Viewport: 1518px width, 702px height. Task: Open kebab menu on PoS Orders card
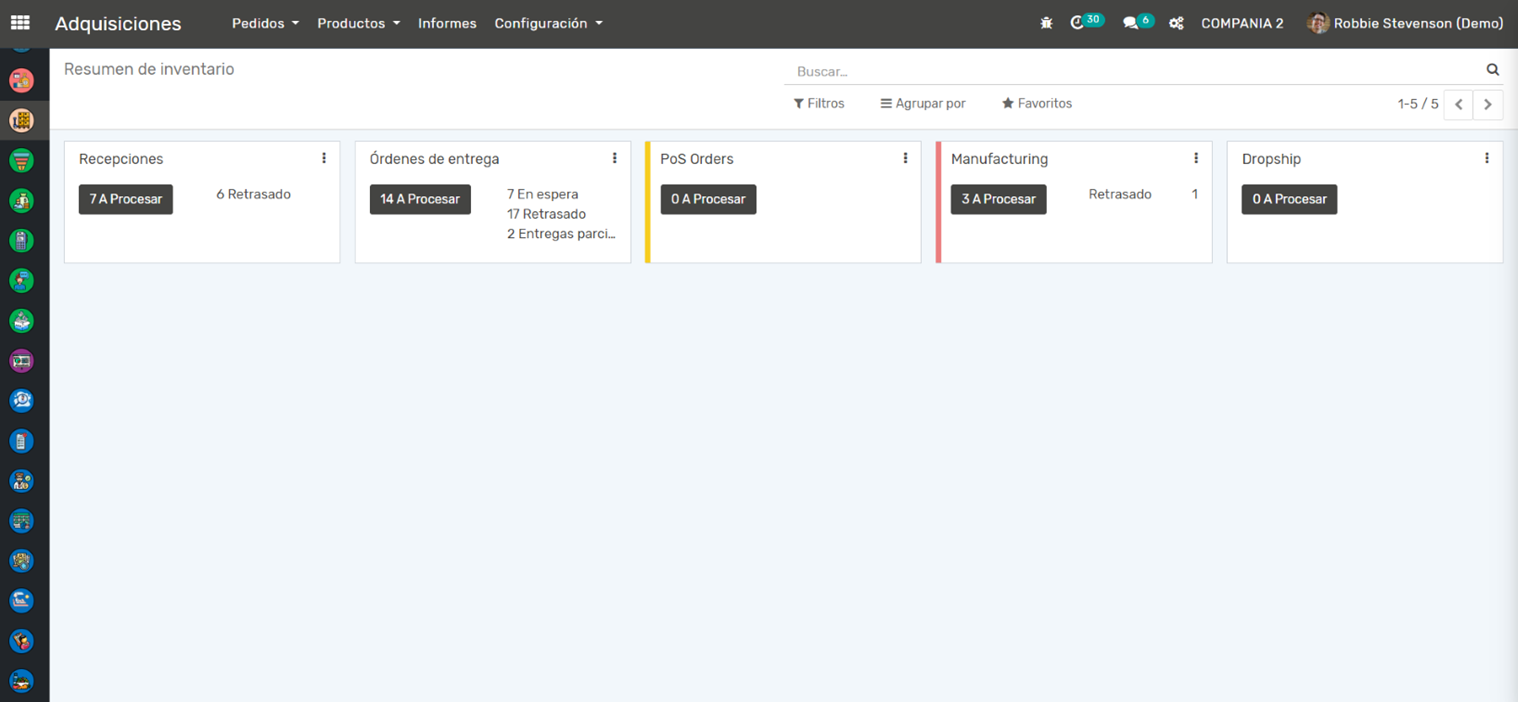pyautogui.click(x=905, y=158)
